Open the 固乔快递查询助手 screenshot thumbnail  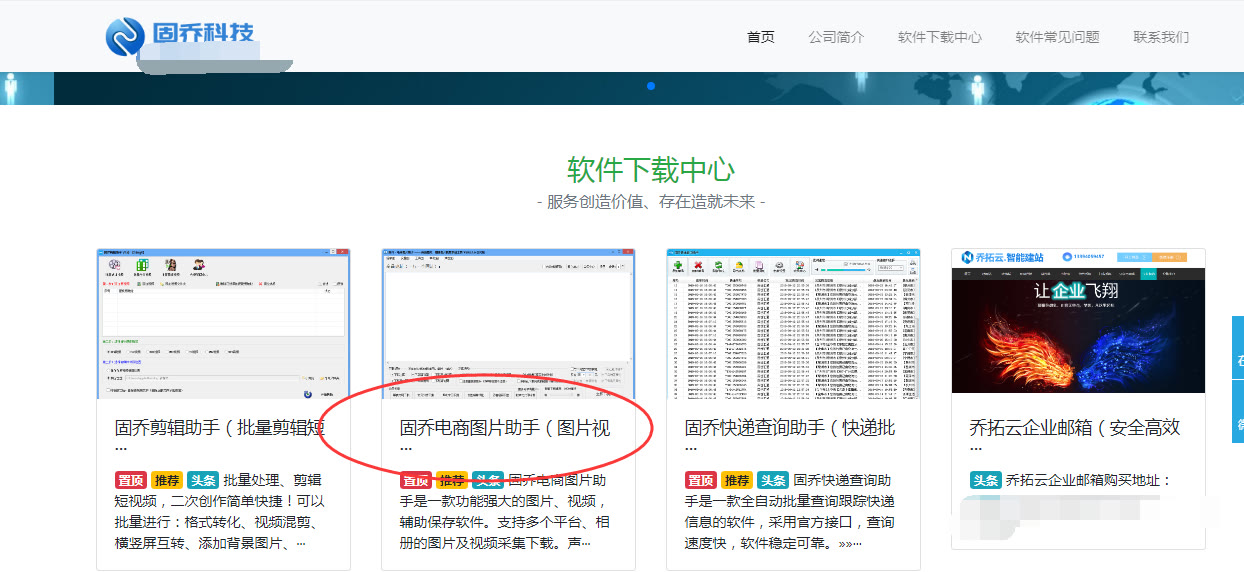point(793,323)
